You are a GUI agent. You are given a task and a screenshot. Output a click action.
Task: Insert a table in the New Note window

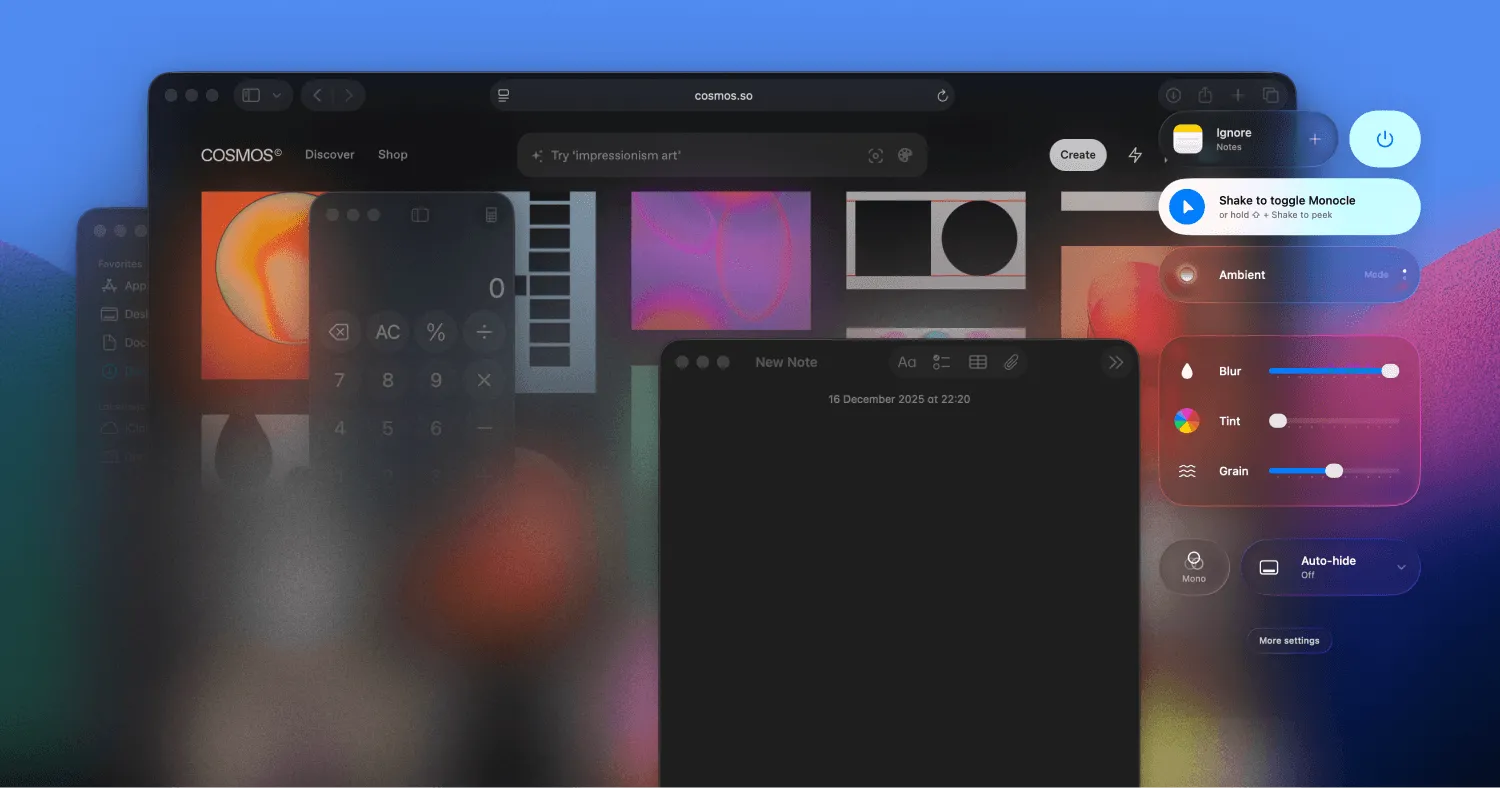point(978,362)
